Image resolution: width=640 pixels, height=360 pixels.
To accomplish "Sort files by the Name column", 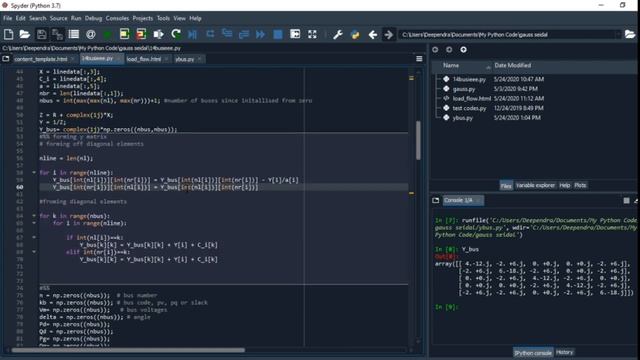I will pyautogui.click(x=451, y=66).
